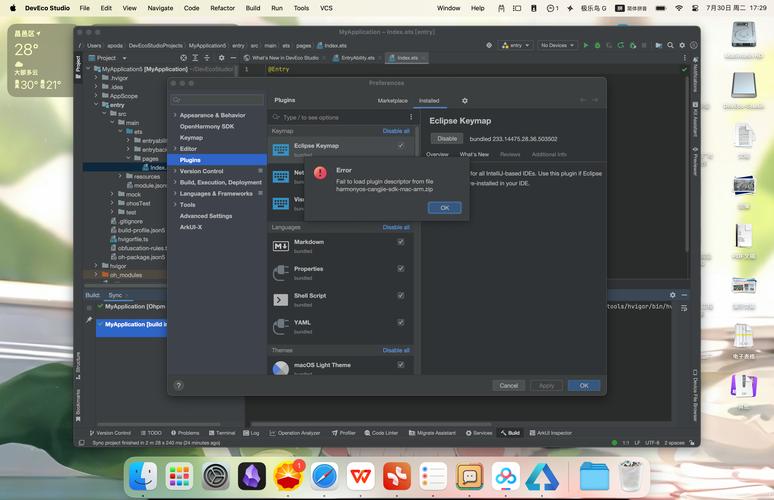Toggle the Properties plugin checkbox

(x=401, y=269)
